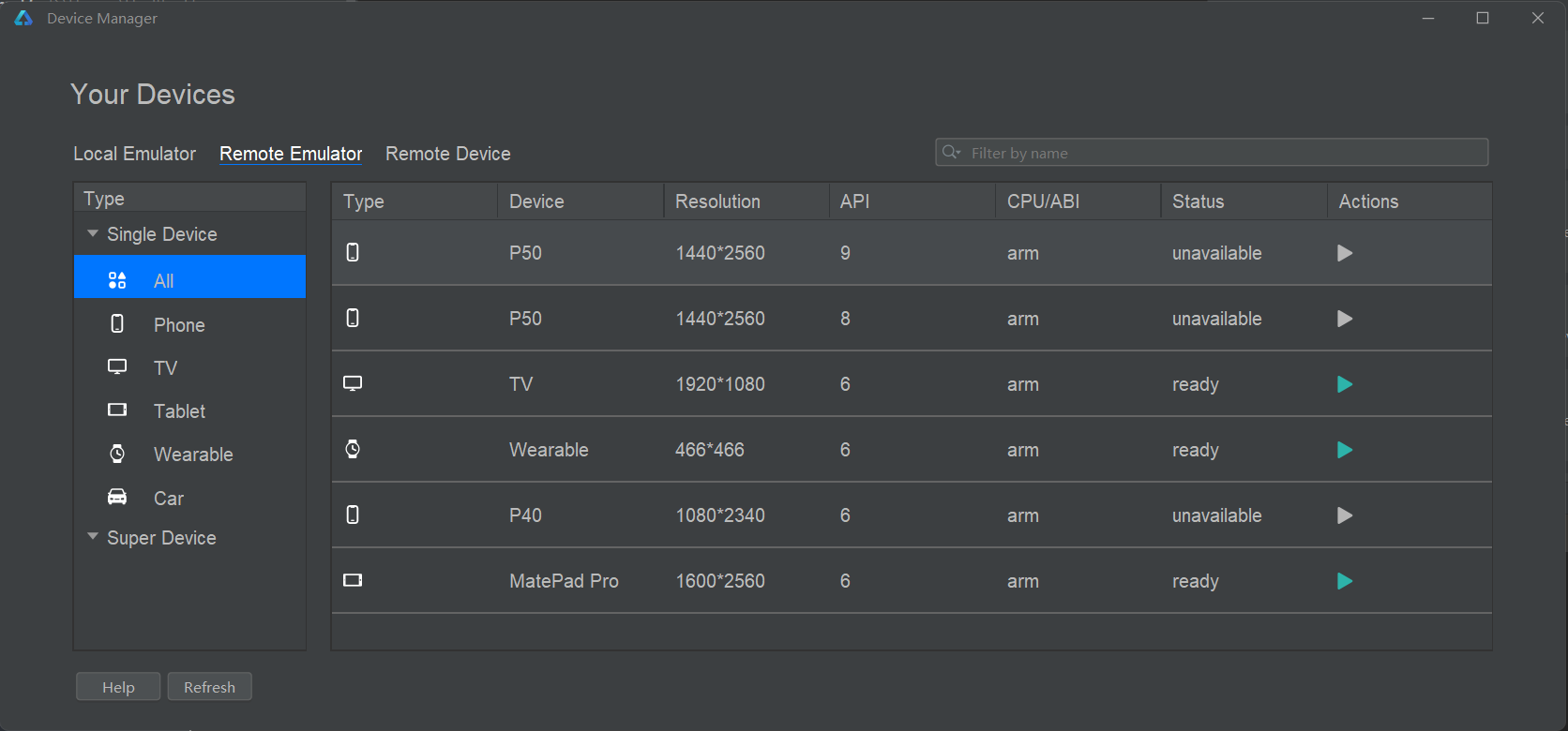Click the Phone icon in Type sidebar
This screenshot has width=1568, height=731.
pyautogui.click(x=117, y=323)
